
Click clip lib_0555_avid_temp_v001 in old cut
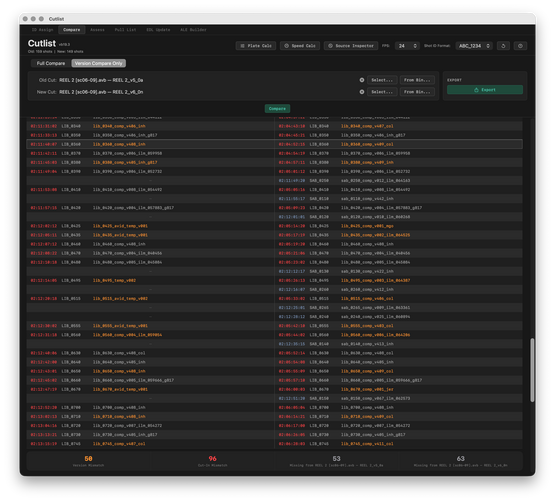[120, 326]
